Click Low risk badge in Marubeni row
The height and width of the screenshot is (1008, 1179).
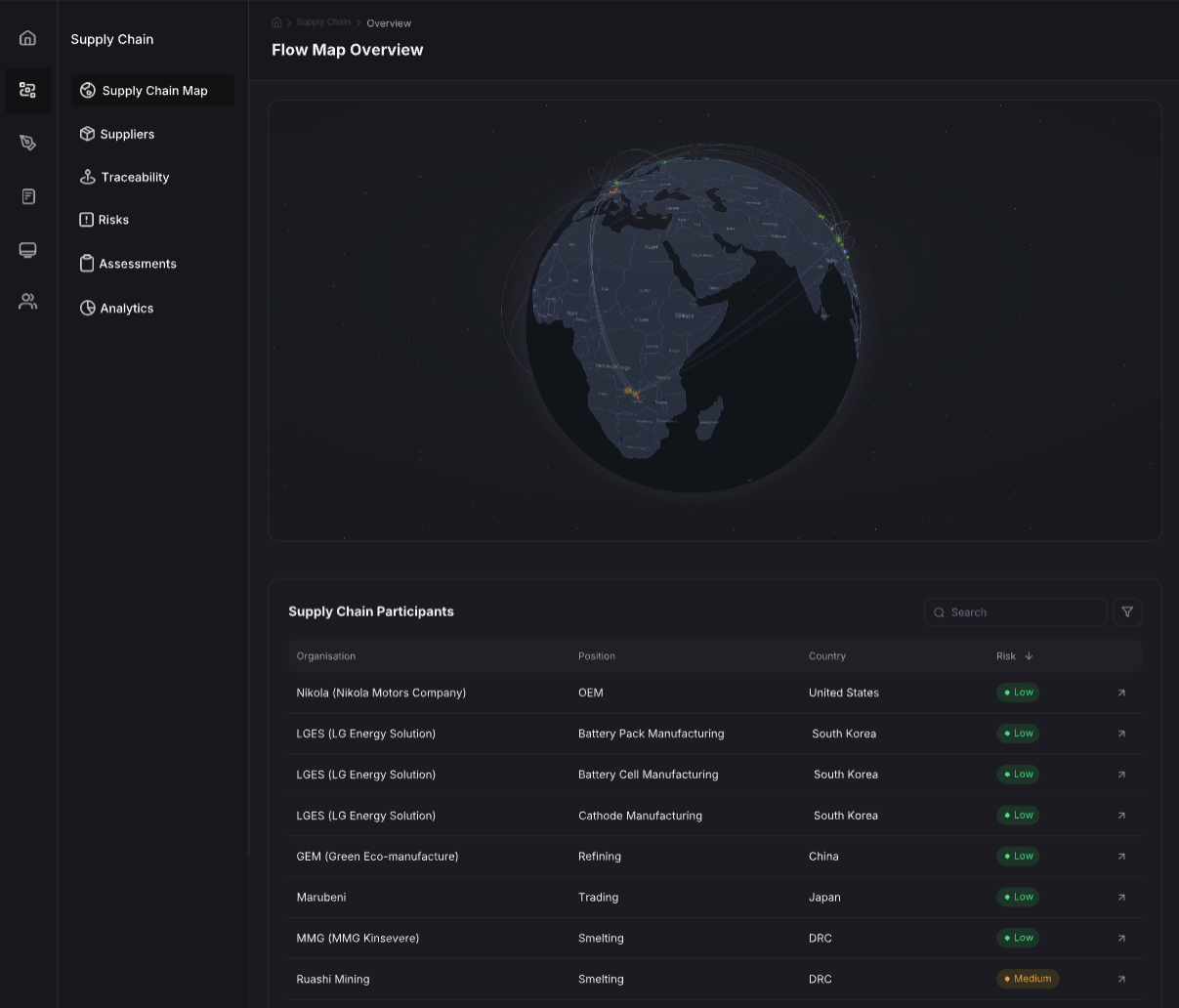point(1018,898)
